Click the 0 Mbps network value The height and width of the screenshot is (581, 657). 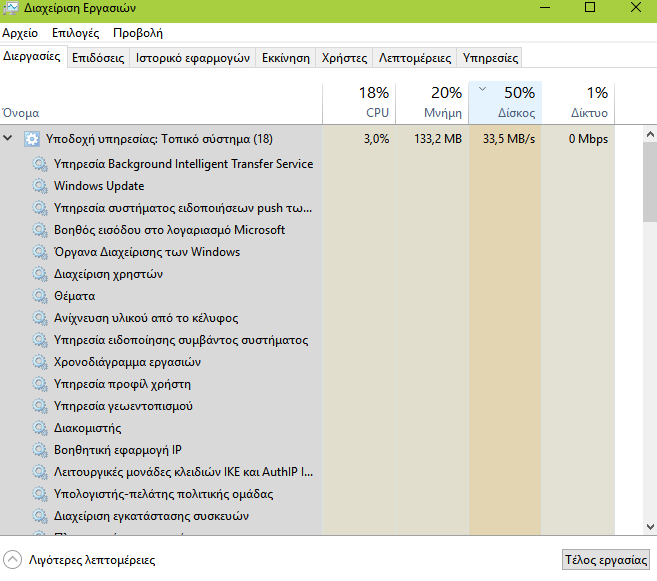tap(588, 139)
